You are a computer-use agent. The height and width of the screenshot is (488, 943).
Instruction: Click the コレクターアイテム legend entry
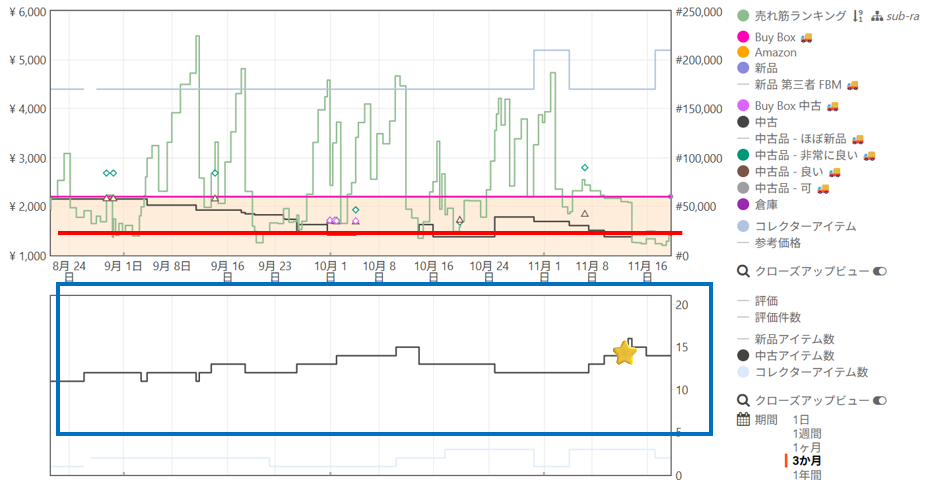point(805,226)
